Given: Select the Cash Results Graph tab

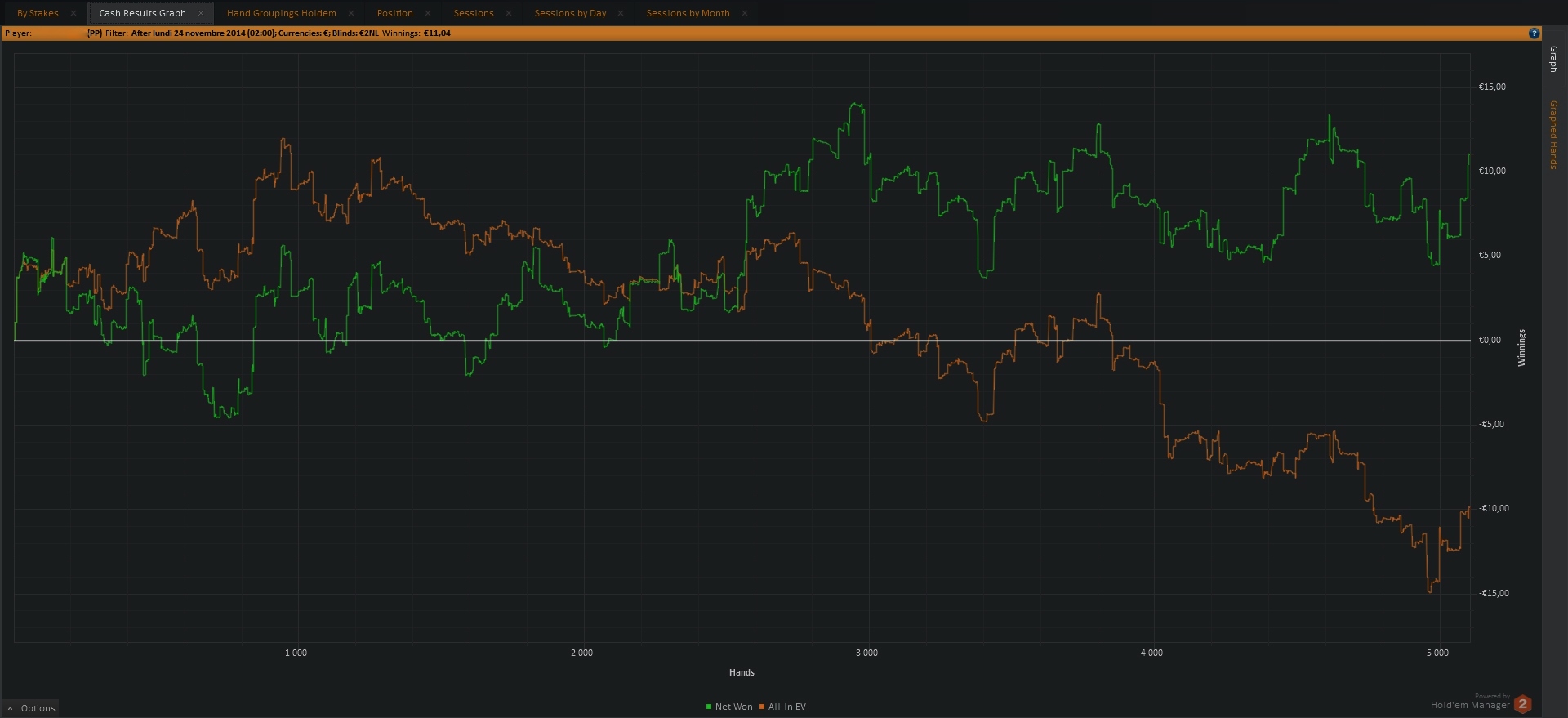Looking at the screenshot, I should [142, 13].
